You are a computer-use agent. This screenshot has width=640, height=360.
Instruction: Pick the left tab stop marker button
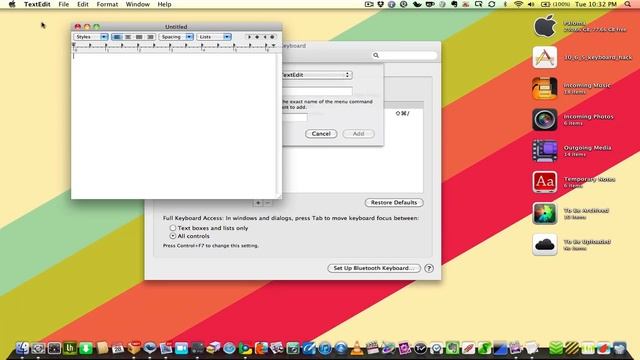[249, 37]
